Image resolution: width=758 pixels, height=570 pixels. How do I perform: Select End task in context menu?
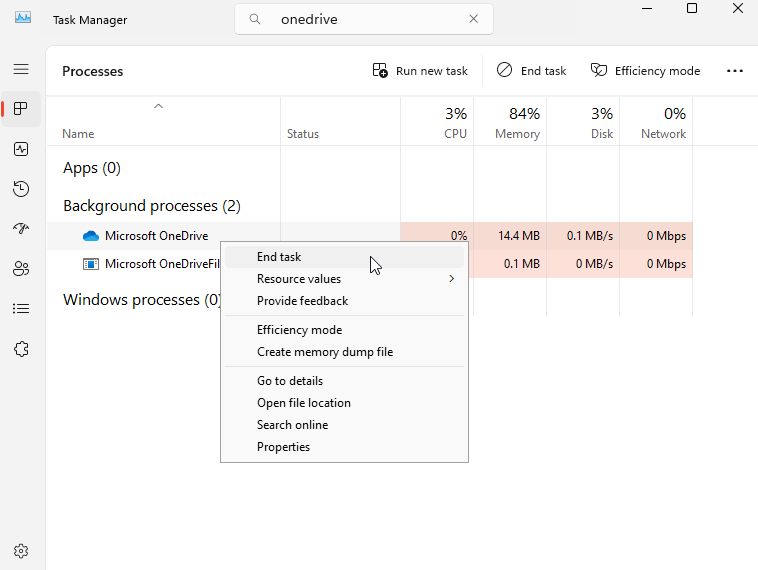(279, 257)
